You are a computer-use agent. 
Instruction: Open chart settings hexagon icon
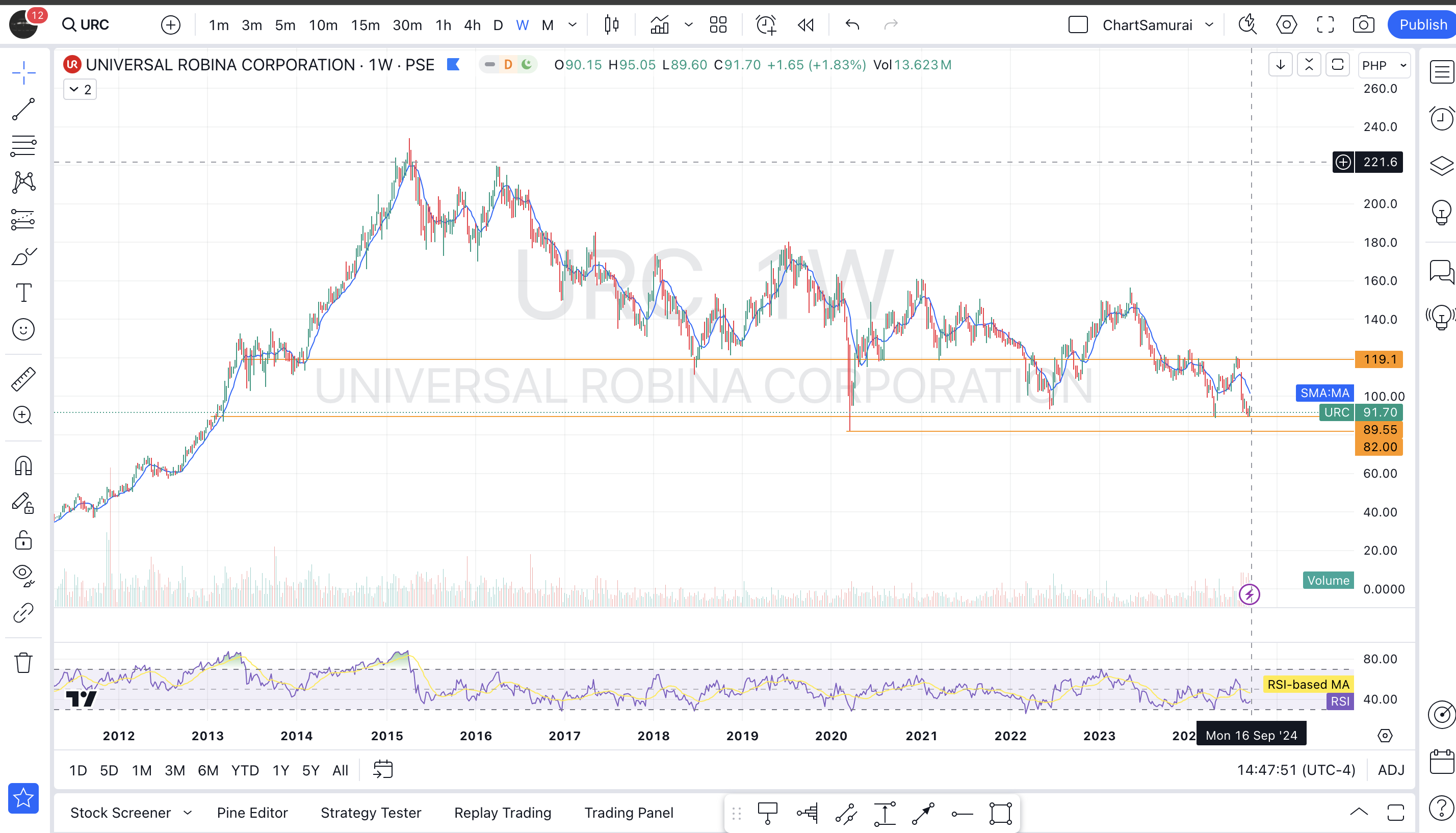coord(1286,24)
